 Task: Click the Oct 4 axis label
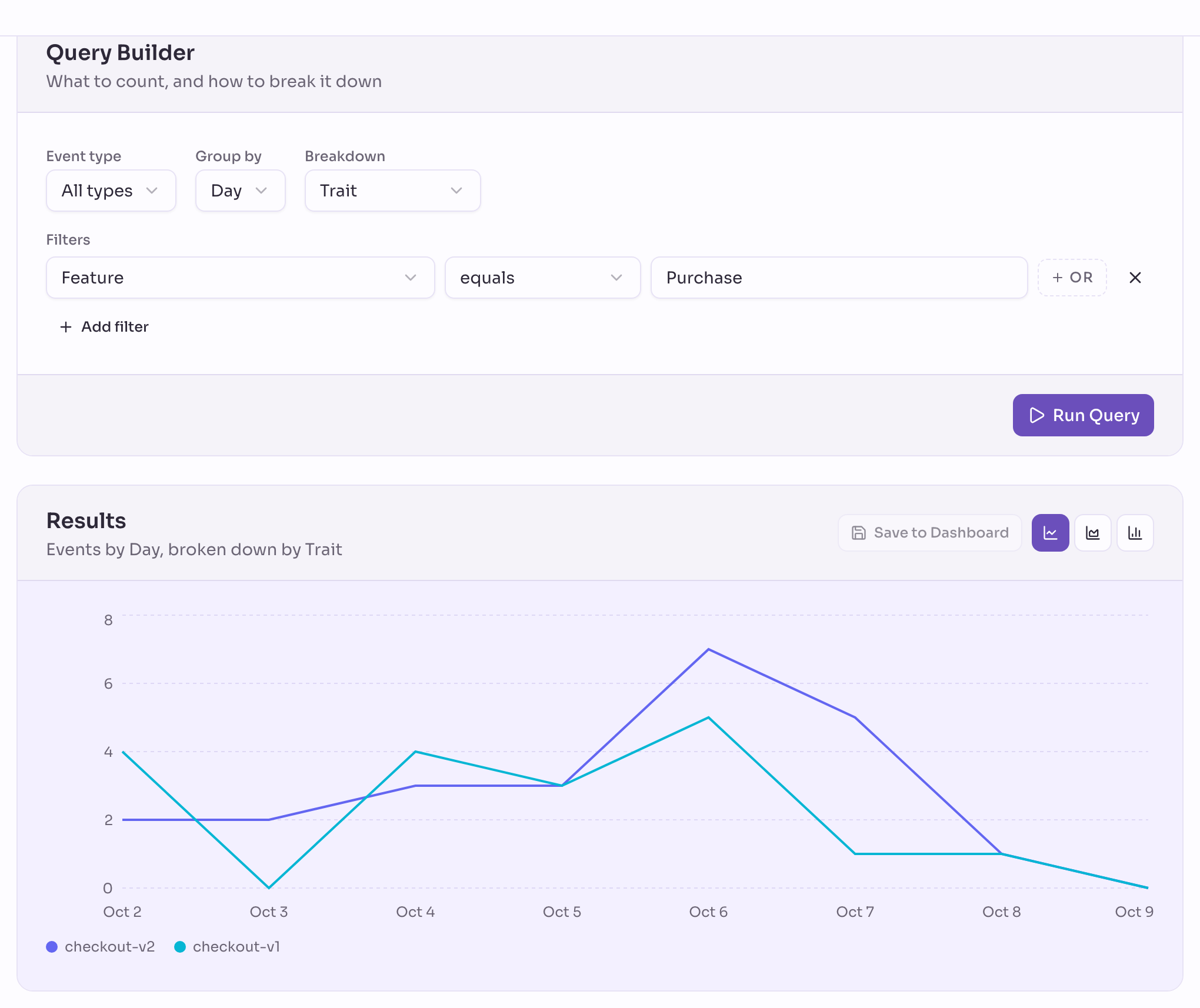tap(415, 912)
